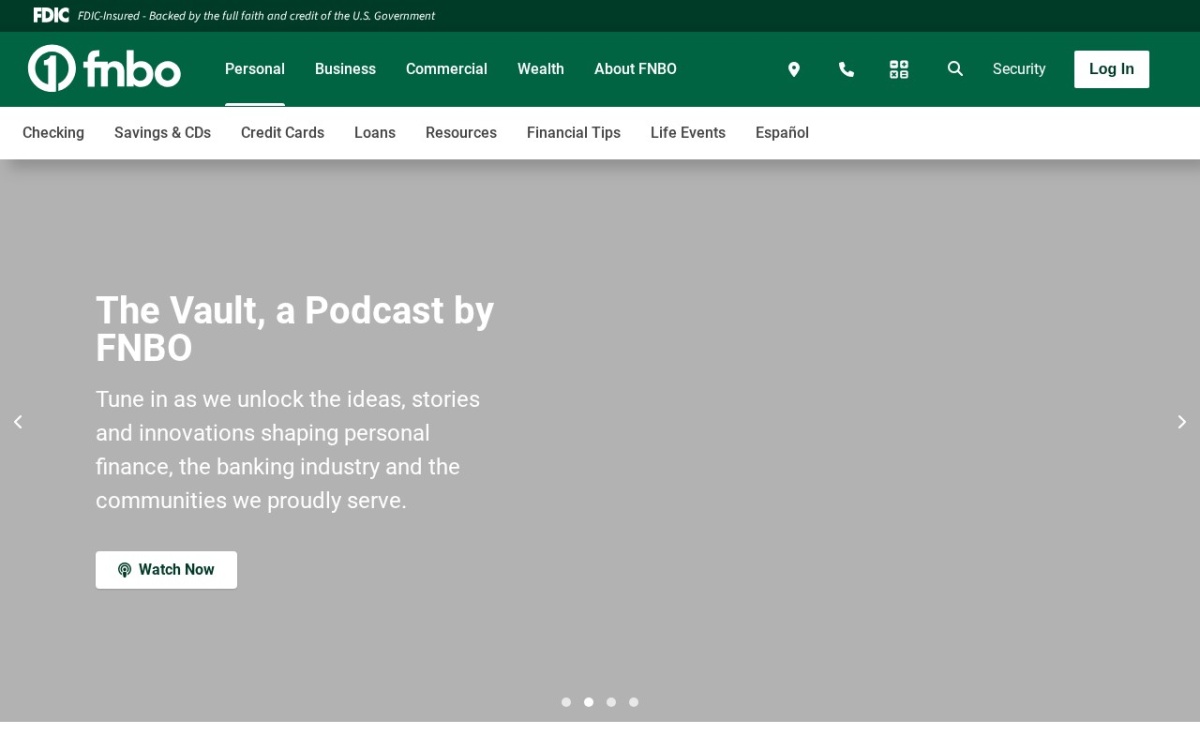Expand the Credit Cards menu
This screenshot has width=1200, height=750.
tap(282, 133)
